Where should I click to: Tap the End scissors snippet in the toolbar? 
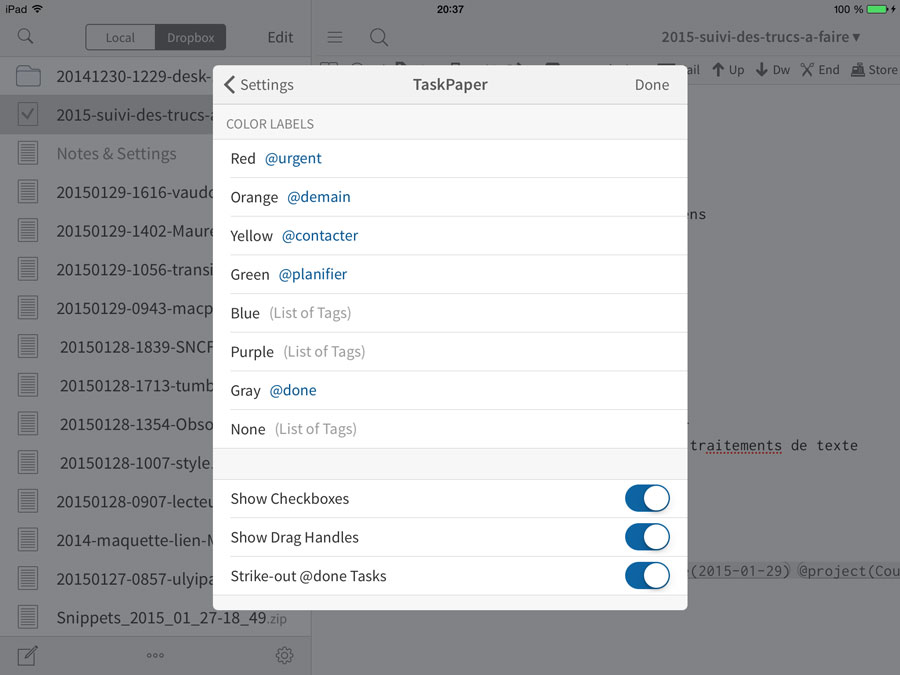point(820,70)
